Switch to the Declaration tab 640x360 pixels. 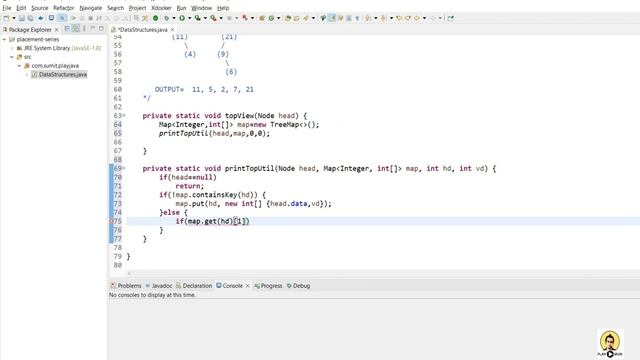coord(194,286)
